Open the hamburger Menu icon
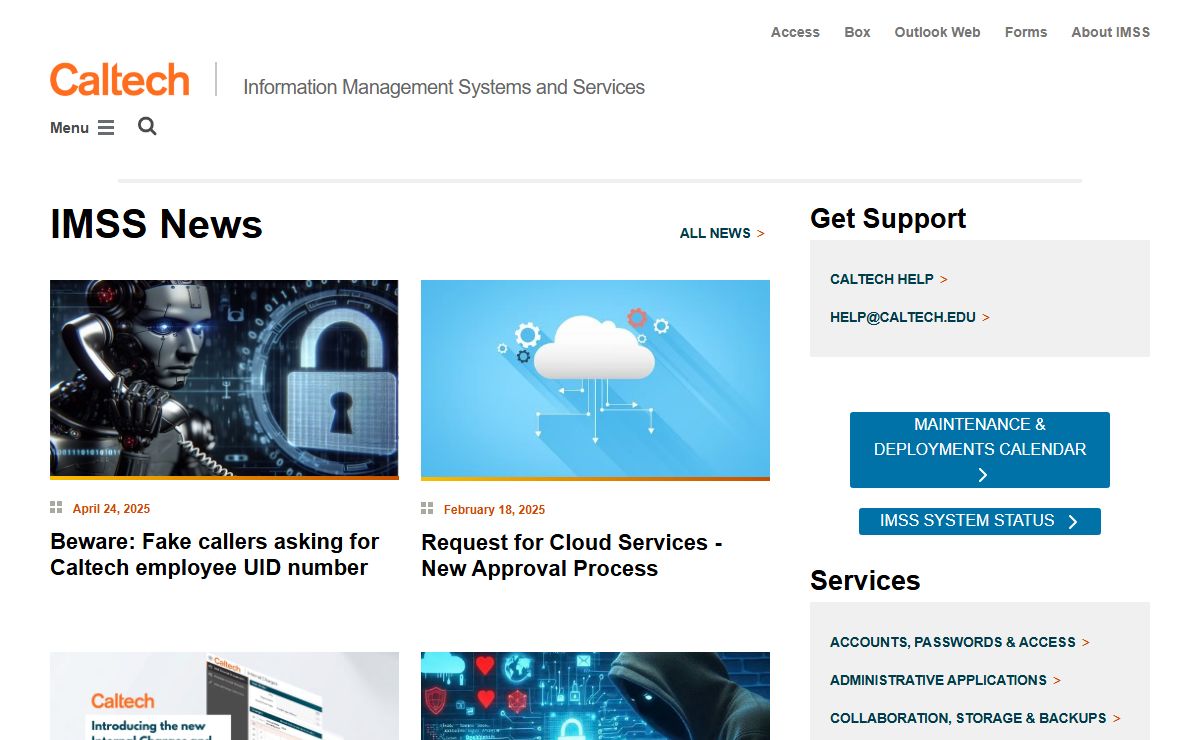 point(105,128)
